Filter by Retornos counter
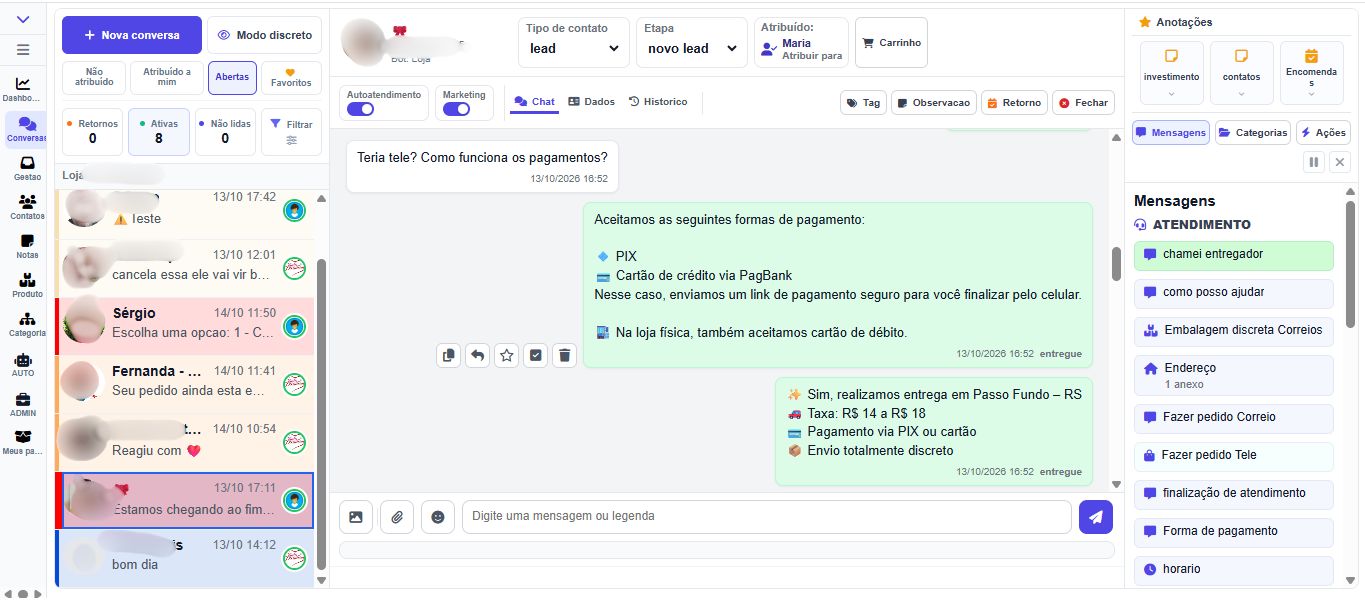1365x600 pixels. pos(93,132)
